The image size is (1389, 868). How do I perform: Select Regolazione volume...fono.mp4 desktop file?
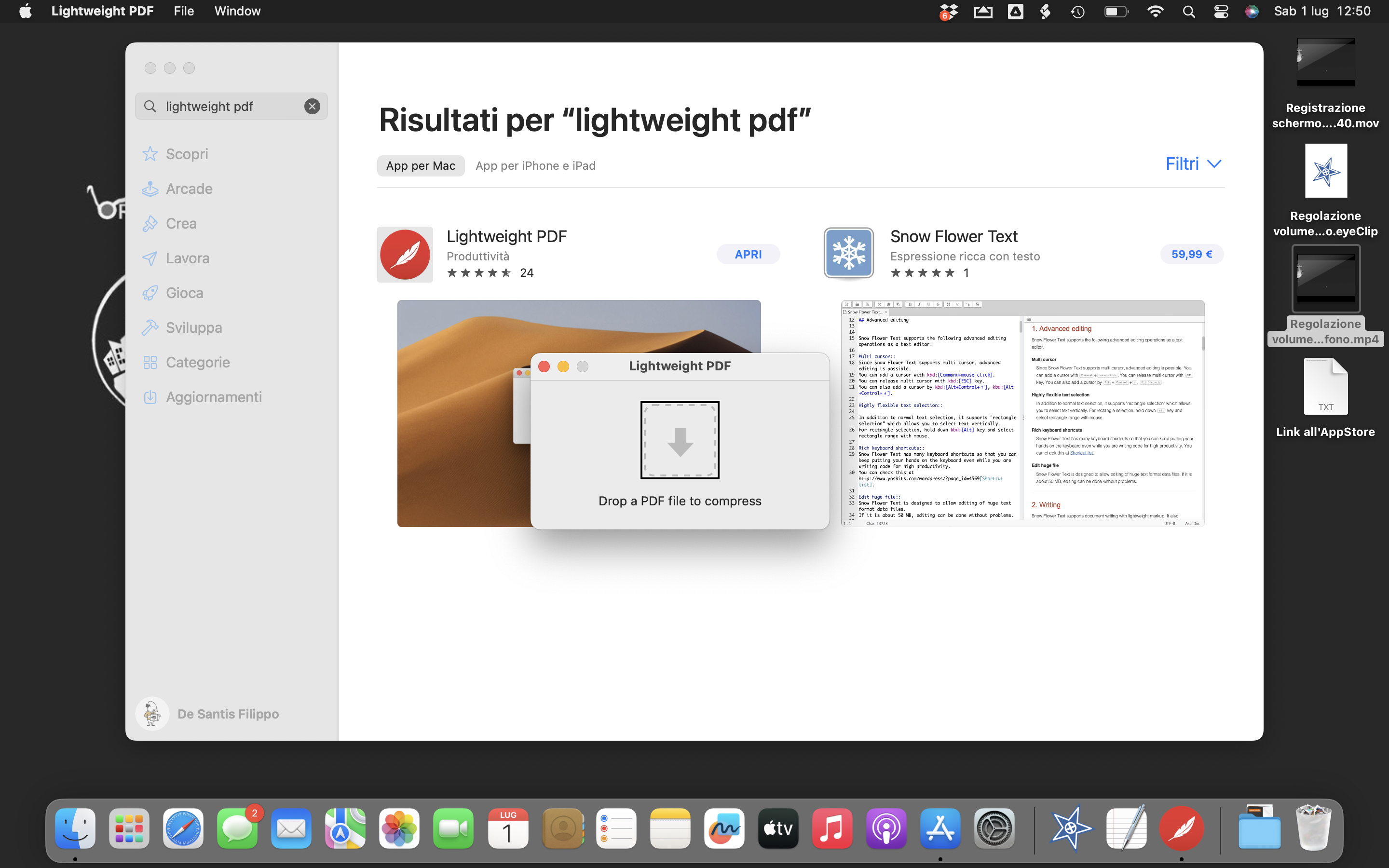pos(1325,296)
